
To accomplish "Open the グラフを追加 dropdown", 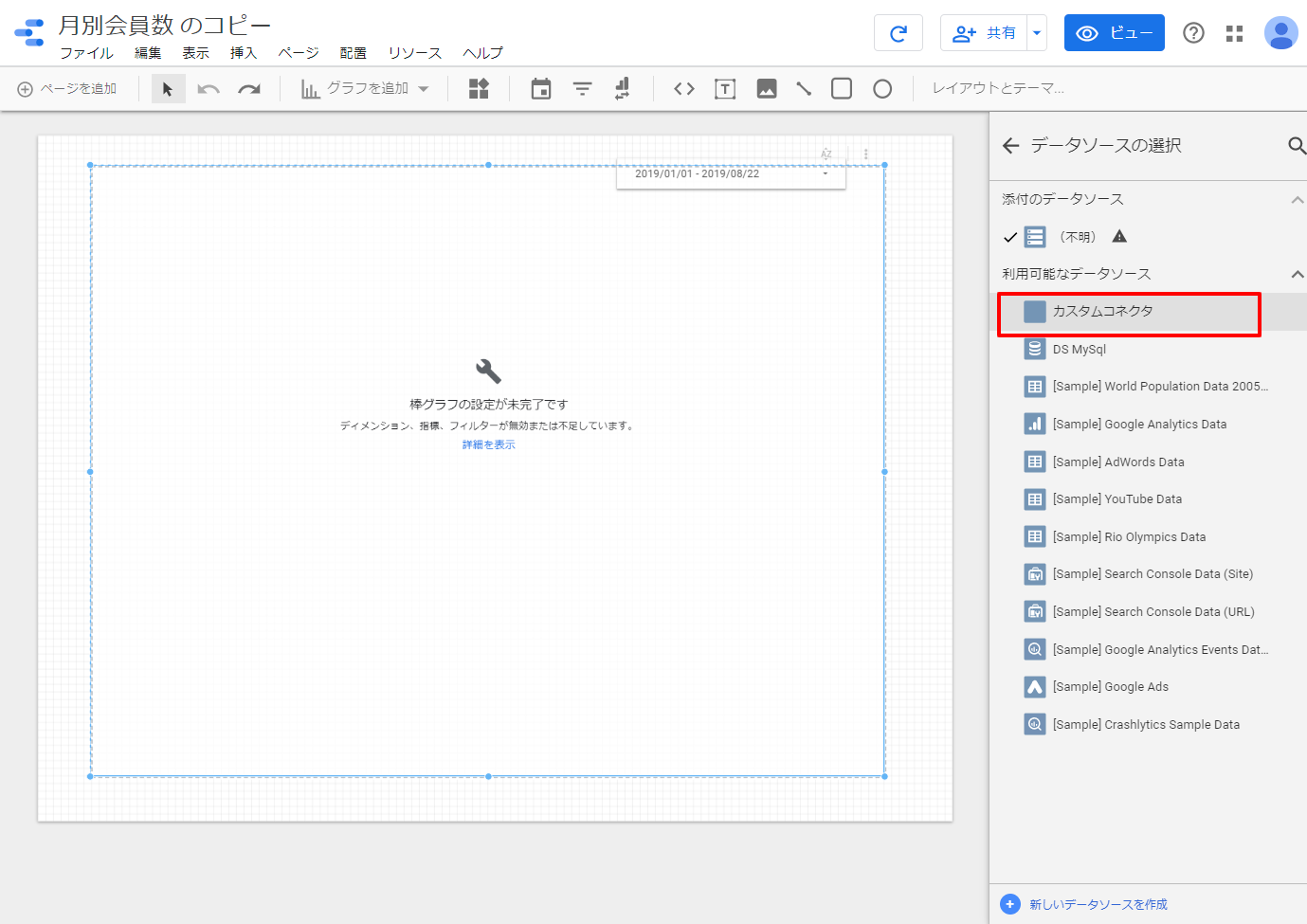I will click(366, 89).
